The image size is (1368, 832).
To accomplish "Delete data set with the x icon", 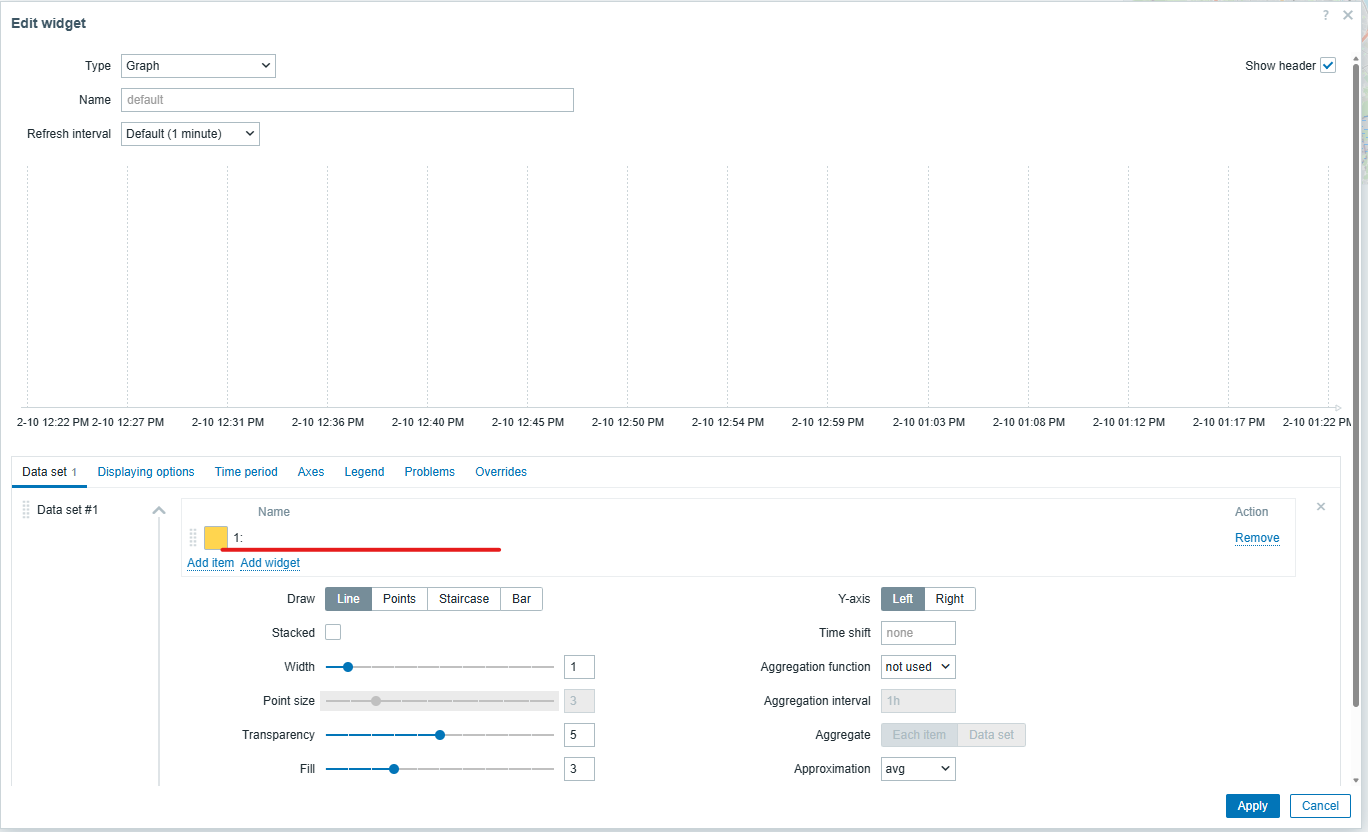I will point(1320,507).
